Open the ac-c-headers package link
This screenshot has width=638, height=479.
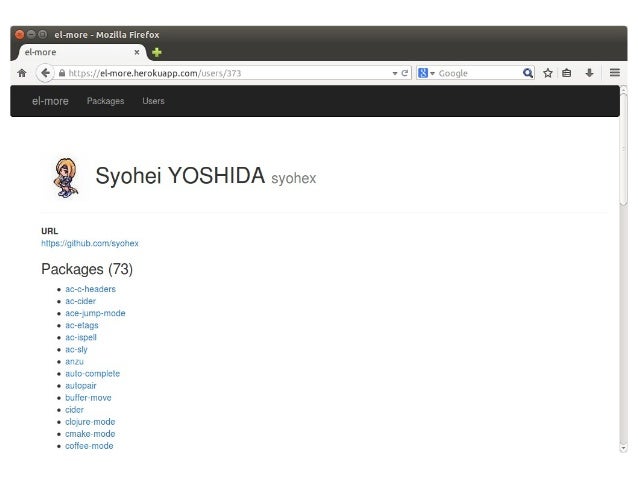(x=90, y=289)
